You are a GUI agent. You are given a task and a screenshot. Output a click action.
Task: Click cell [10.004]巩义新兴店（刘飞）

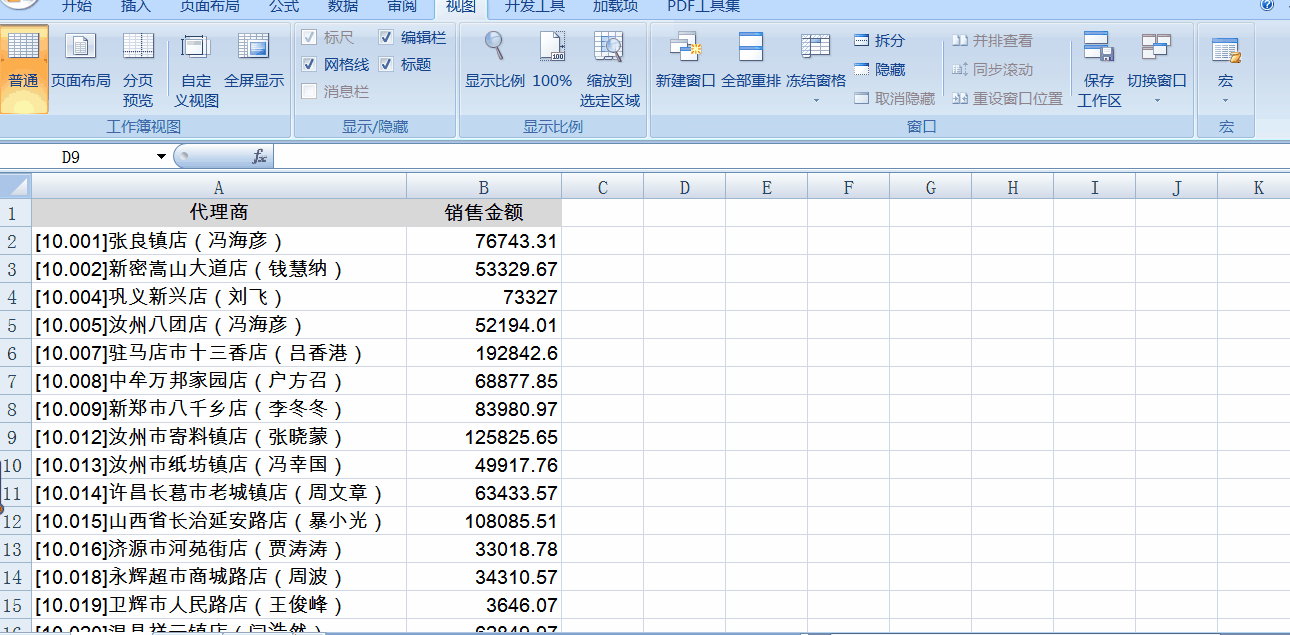pyautogui.click(x=219, y=297)
